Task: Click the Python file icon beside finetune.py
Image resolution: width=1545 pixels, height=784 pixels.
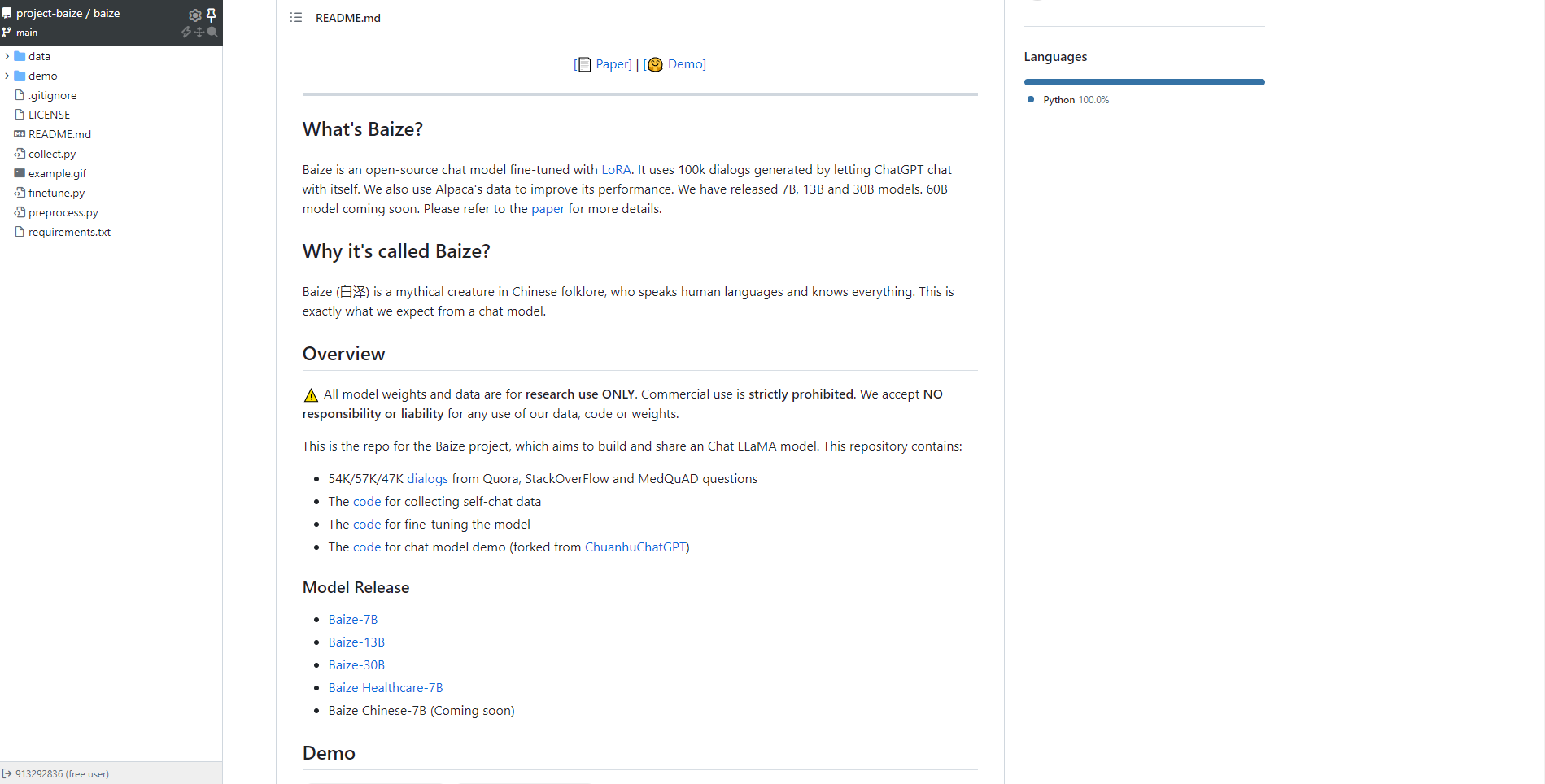Action: (20, 193)
